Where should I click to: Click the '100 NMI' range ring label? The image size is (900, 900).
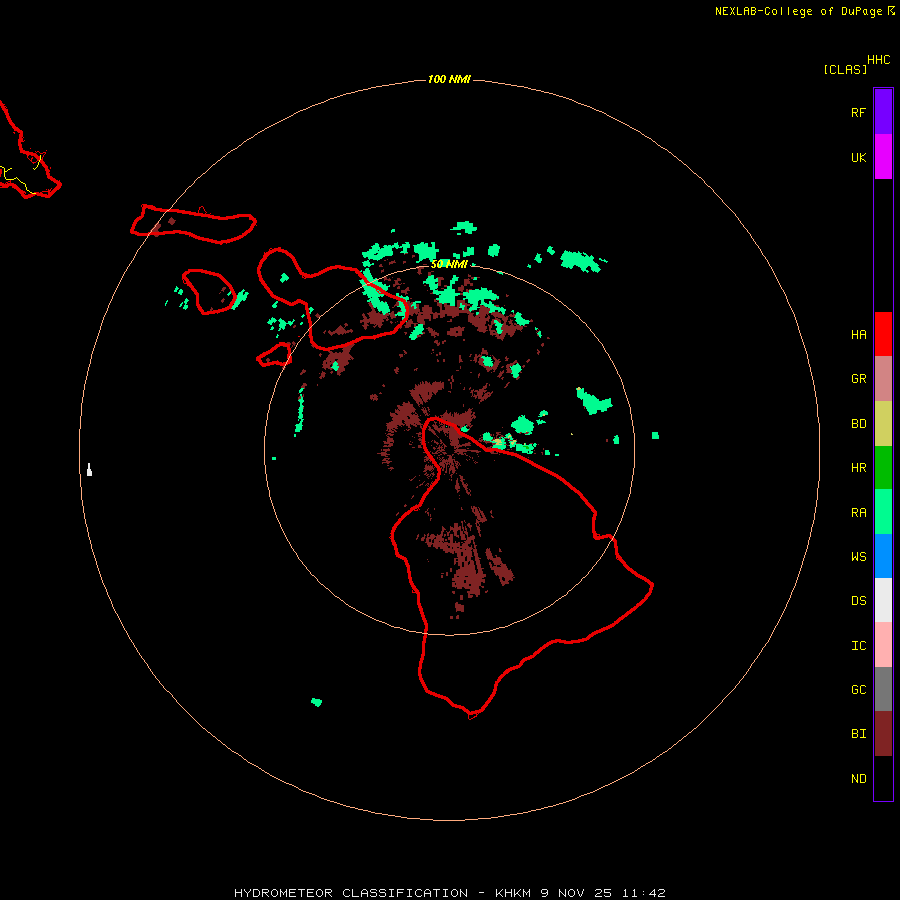[449, 79]
